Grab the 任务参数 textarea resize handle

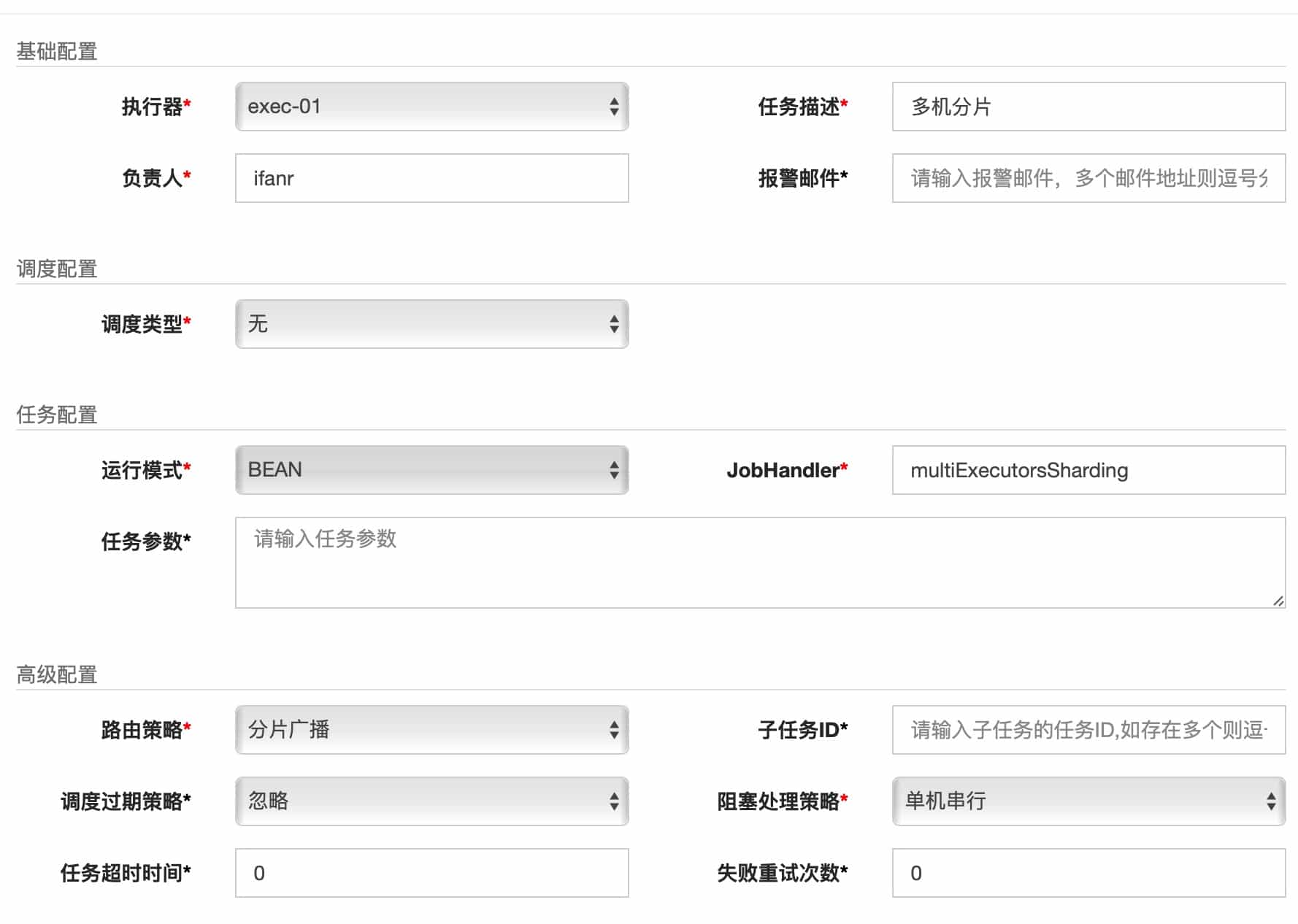[1278, 601]
